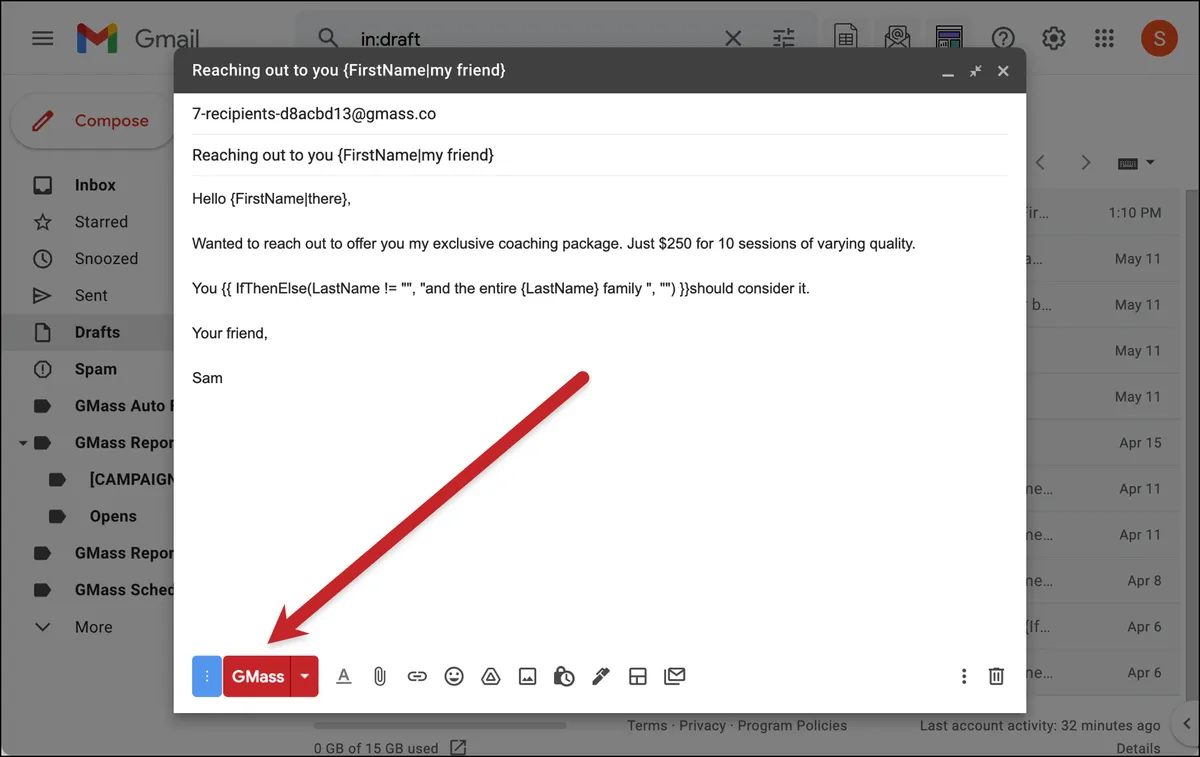Show advanced search options

tap(784, 39)
